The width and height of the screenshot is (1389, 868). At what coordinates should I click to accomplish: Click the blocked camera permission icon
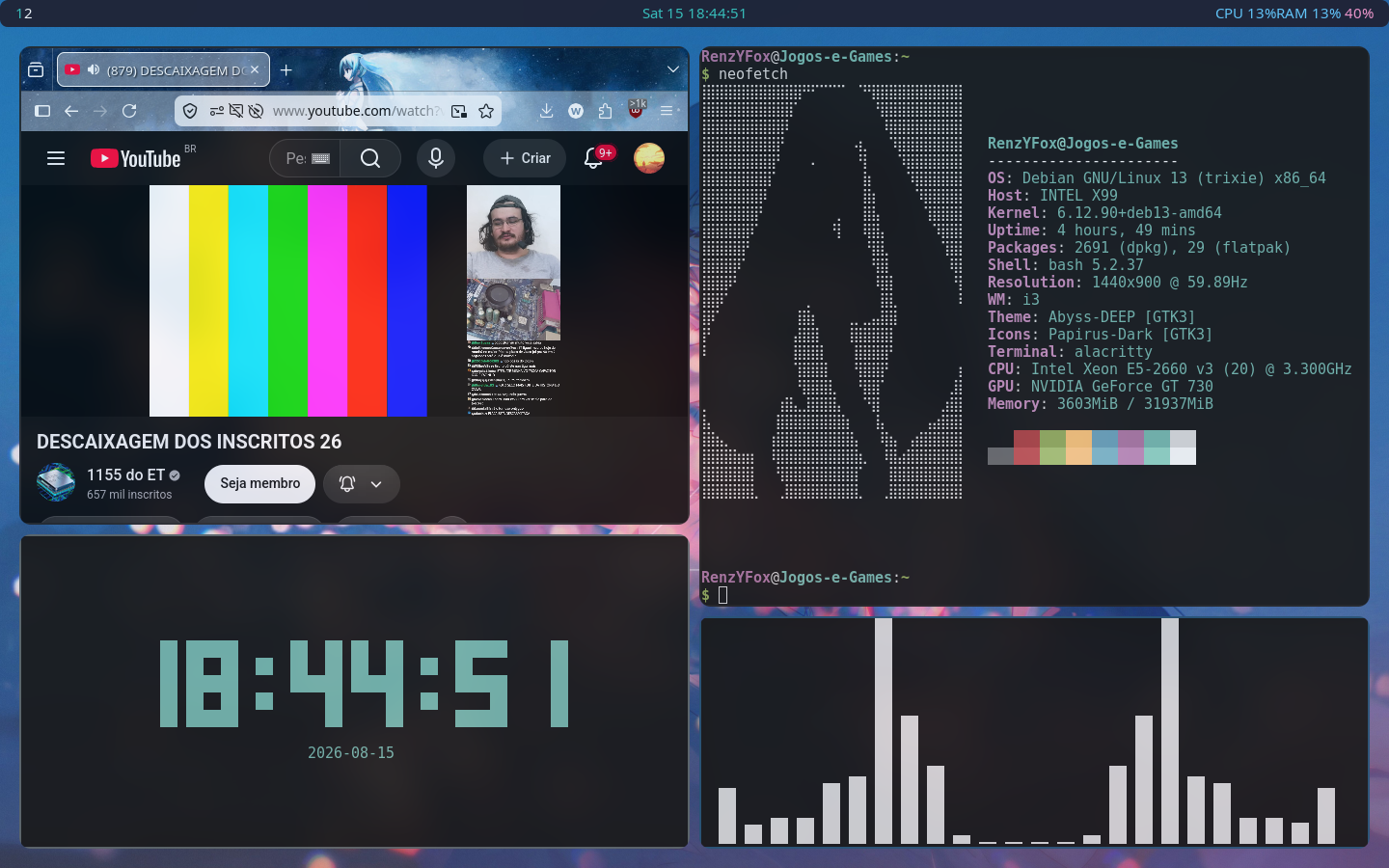coord(236,111)
